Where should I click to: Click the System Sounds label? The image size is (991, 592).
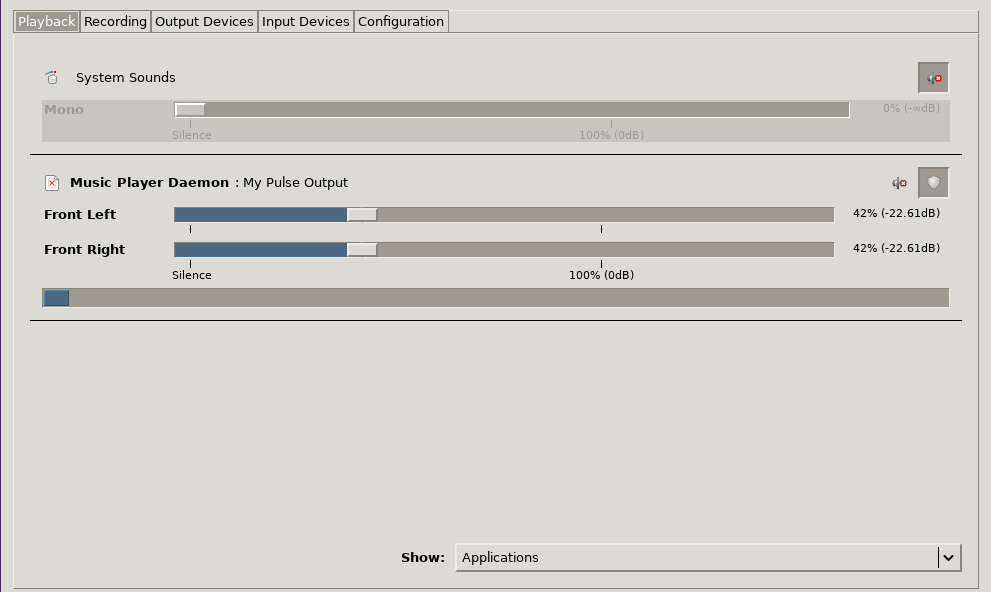point(126,78)
